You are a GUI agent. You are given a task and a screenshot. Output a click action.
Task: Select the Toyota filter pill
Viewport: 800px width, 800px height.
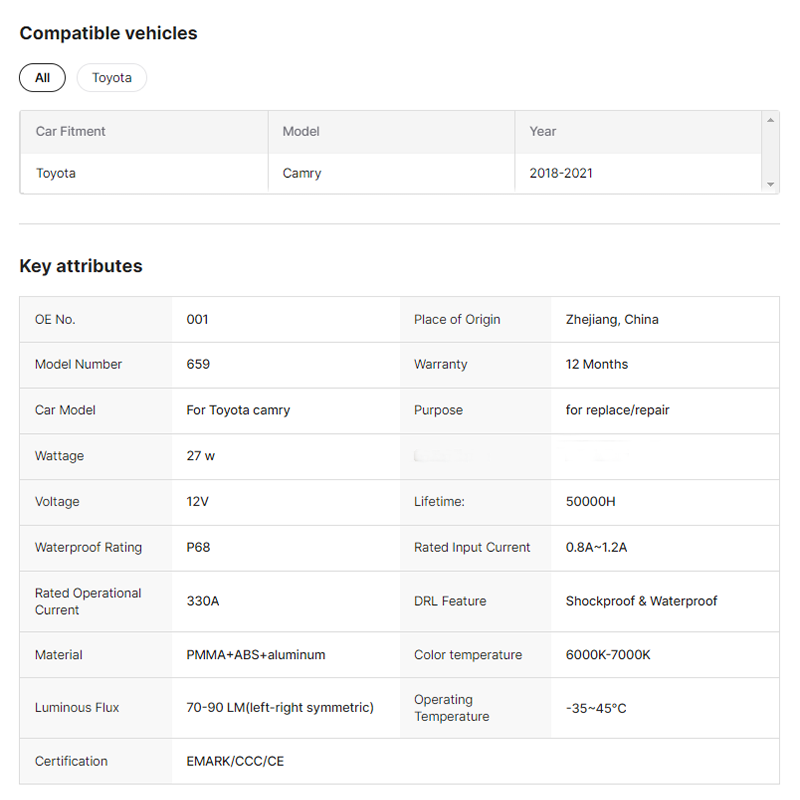click(x=112, y=78)
